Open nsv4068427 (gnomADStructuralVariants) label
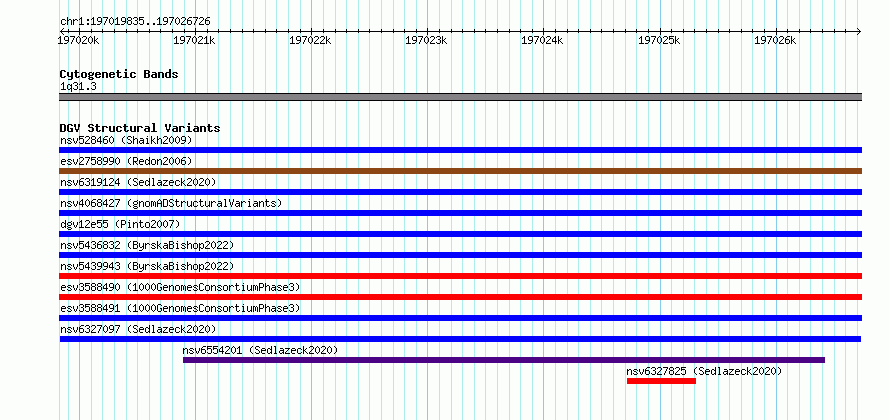Image resolution: width=890 pixels, height=420 pixels. click(x=171, y=203)
